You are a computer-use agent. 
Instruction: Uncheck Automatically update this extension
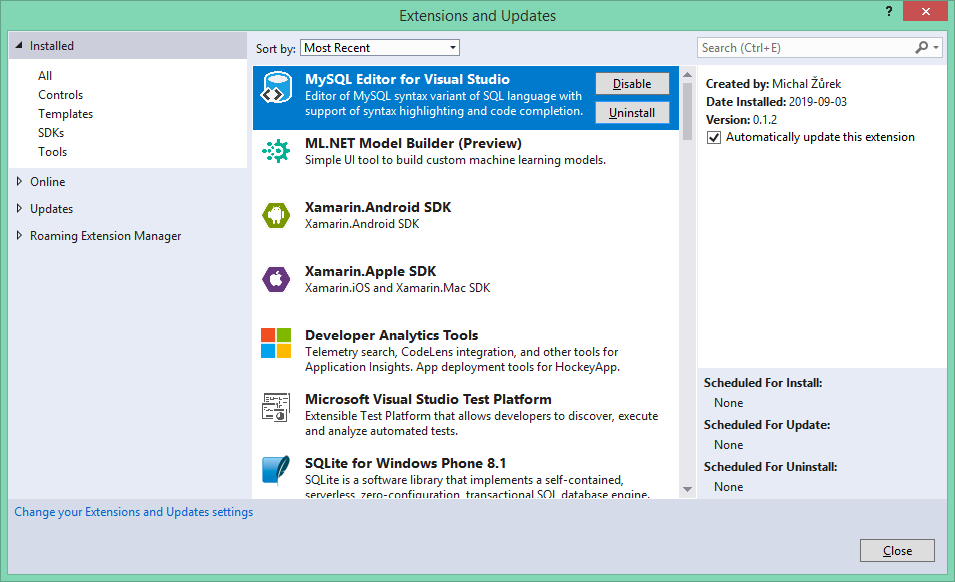pyautogui.click(x=712, y=137)
